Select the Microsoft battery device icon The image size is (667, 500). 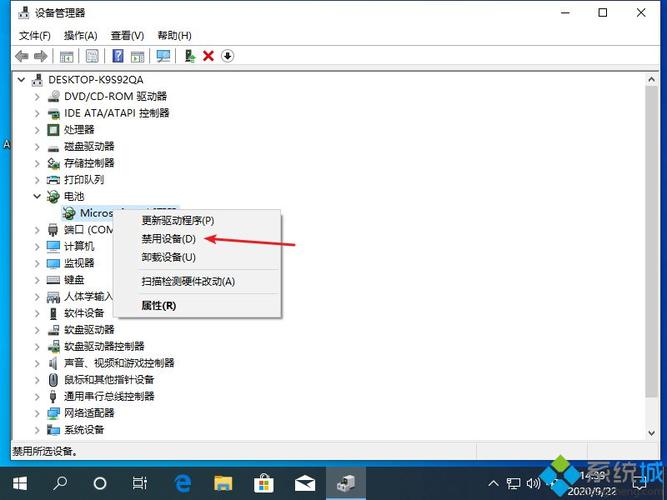coord(69,213)
